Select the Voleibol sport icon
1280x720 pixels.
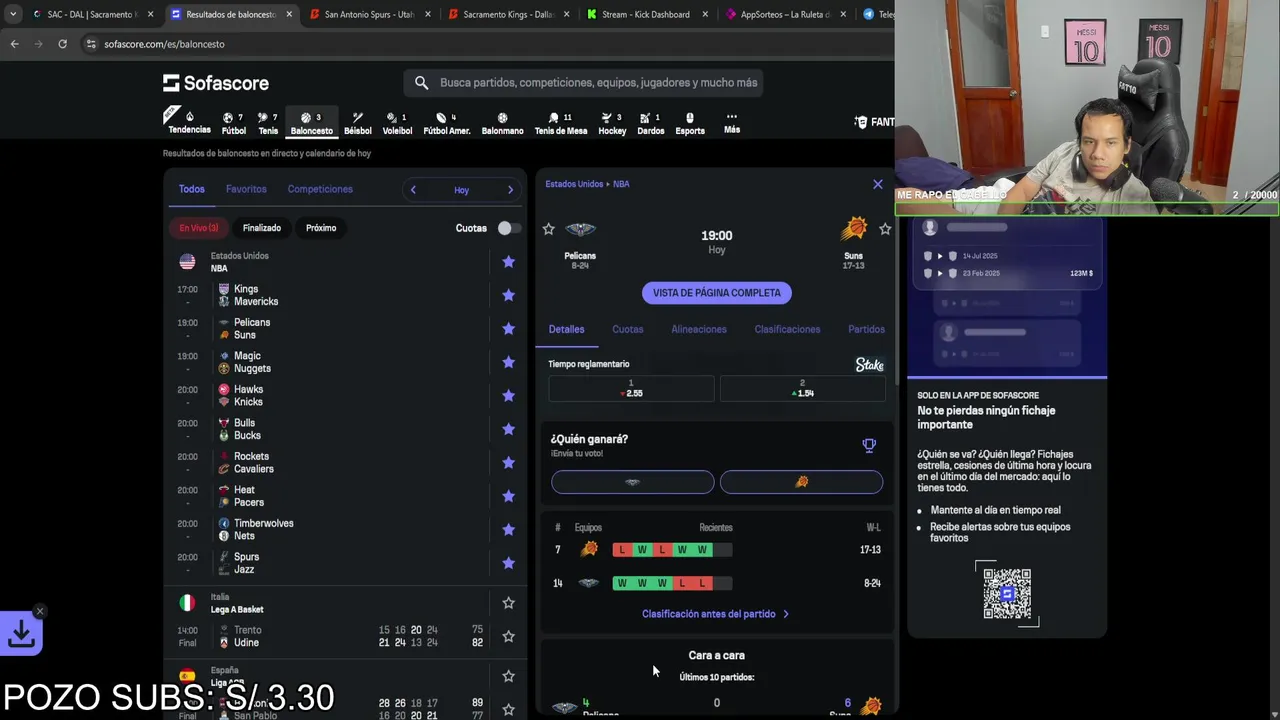[x=397, y=123]
